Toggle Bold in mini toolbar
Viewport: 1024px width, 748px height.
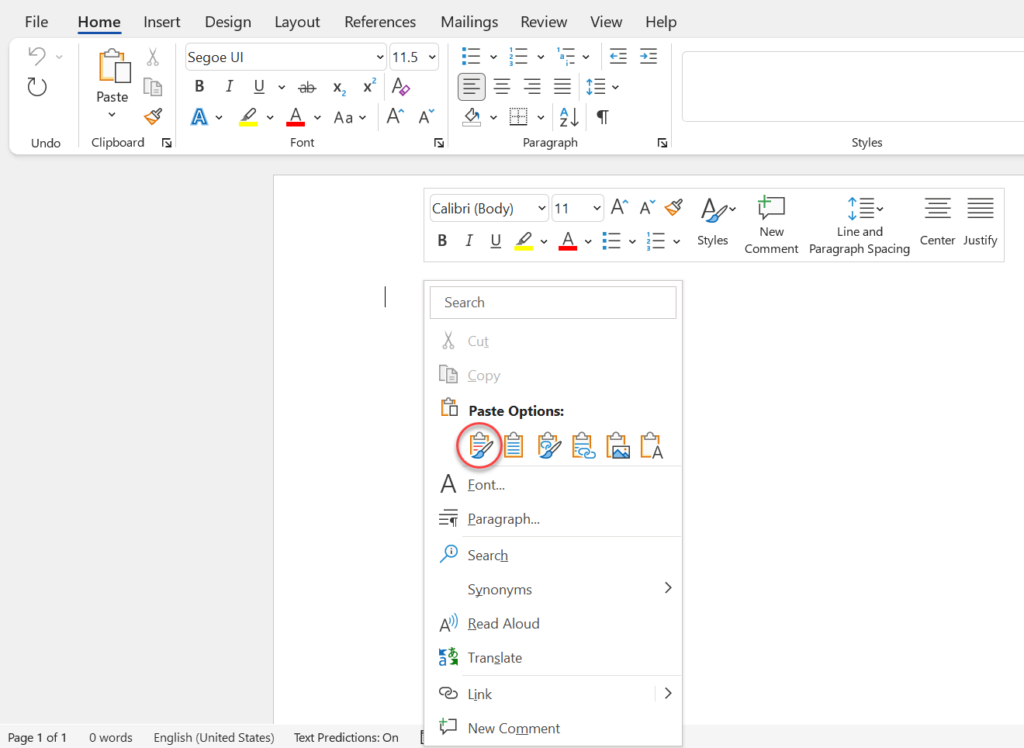coord(442,240)
